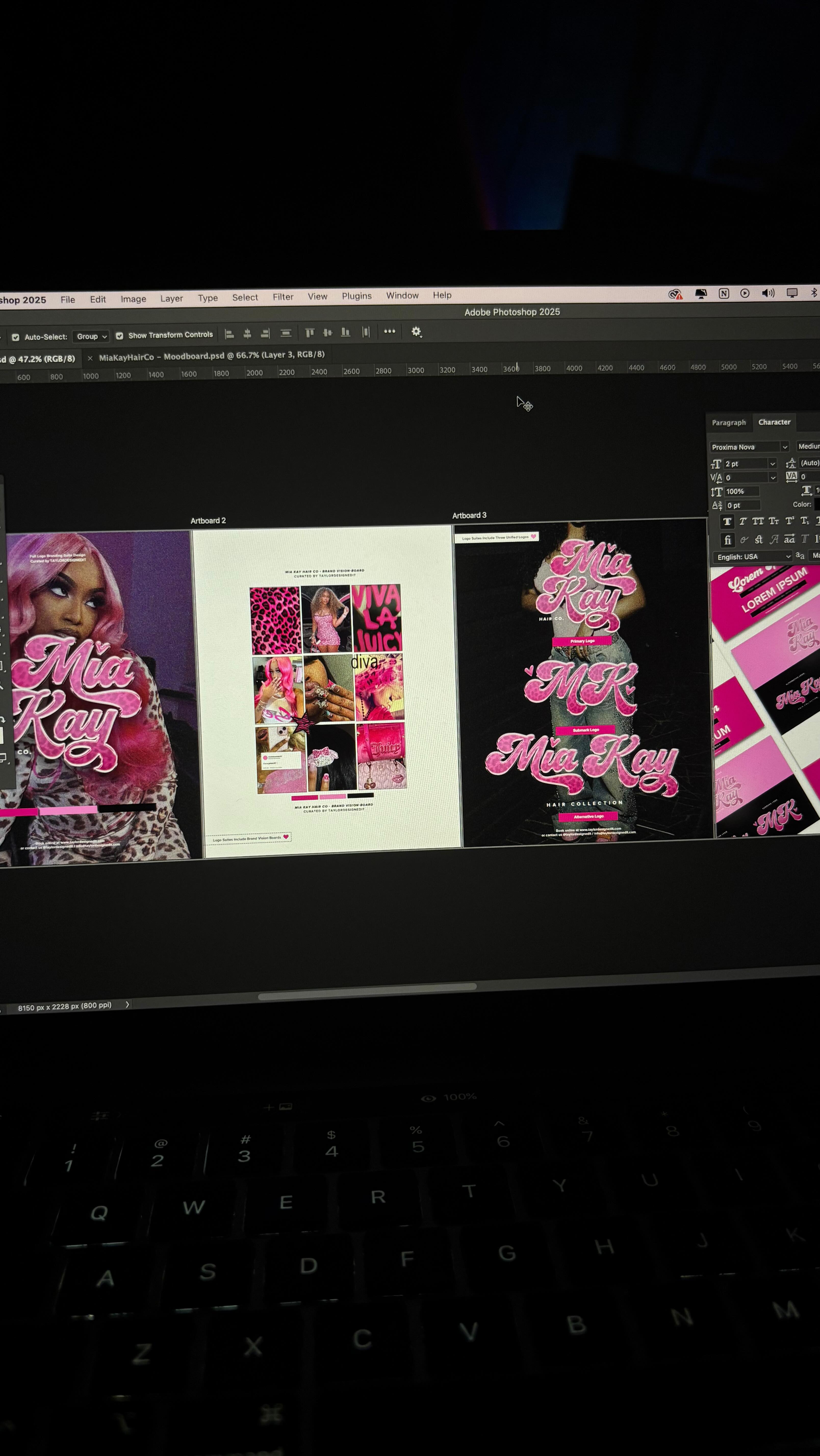Click the Swash script A icon
The height and width of the screenshot is (1456, 820).
tap(774, 540)
